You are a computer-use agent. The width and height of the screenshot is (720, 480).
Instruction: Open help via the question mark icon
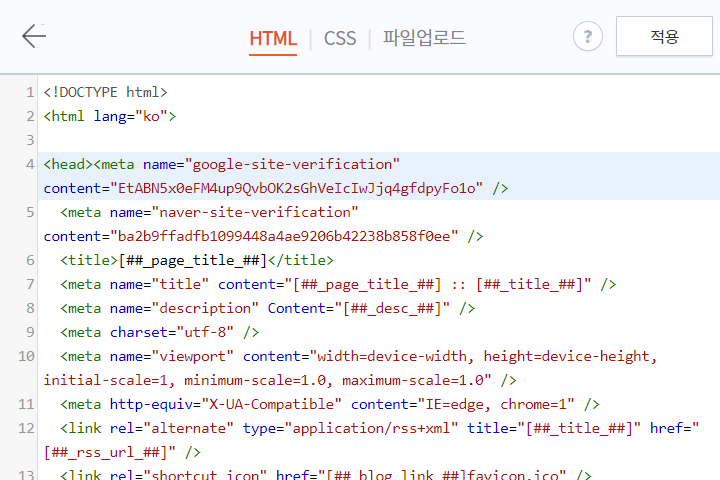[588, 36]
